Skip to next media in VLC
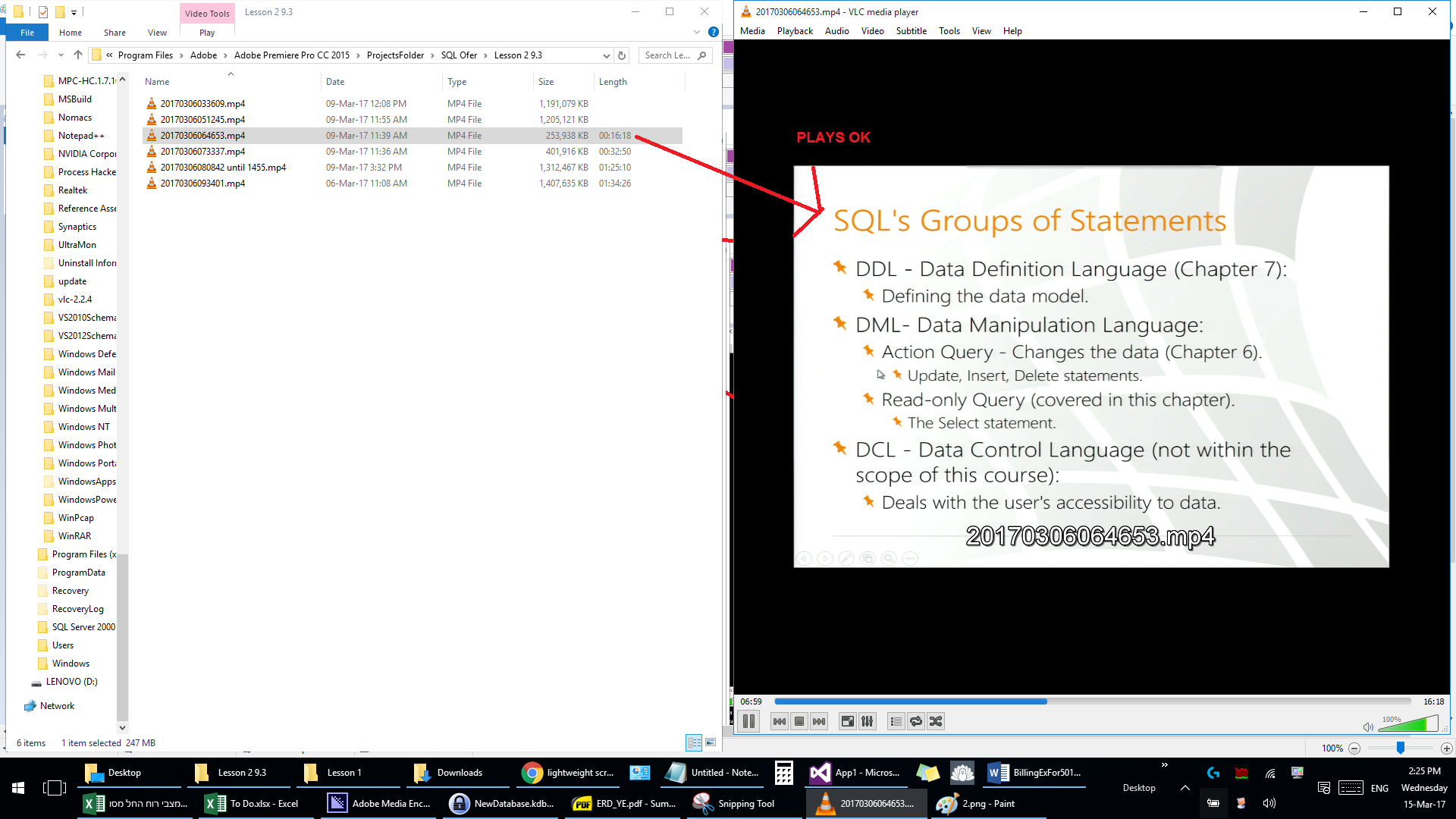 819,721
